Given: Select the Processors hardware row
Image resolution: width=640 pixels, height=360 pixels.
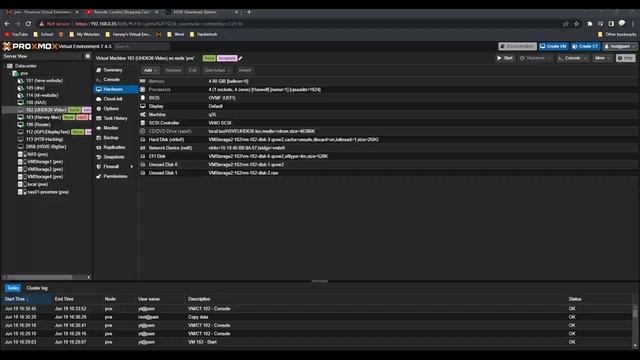Looking at the screenshot, I should pos(389,89).
